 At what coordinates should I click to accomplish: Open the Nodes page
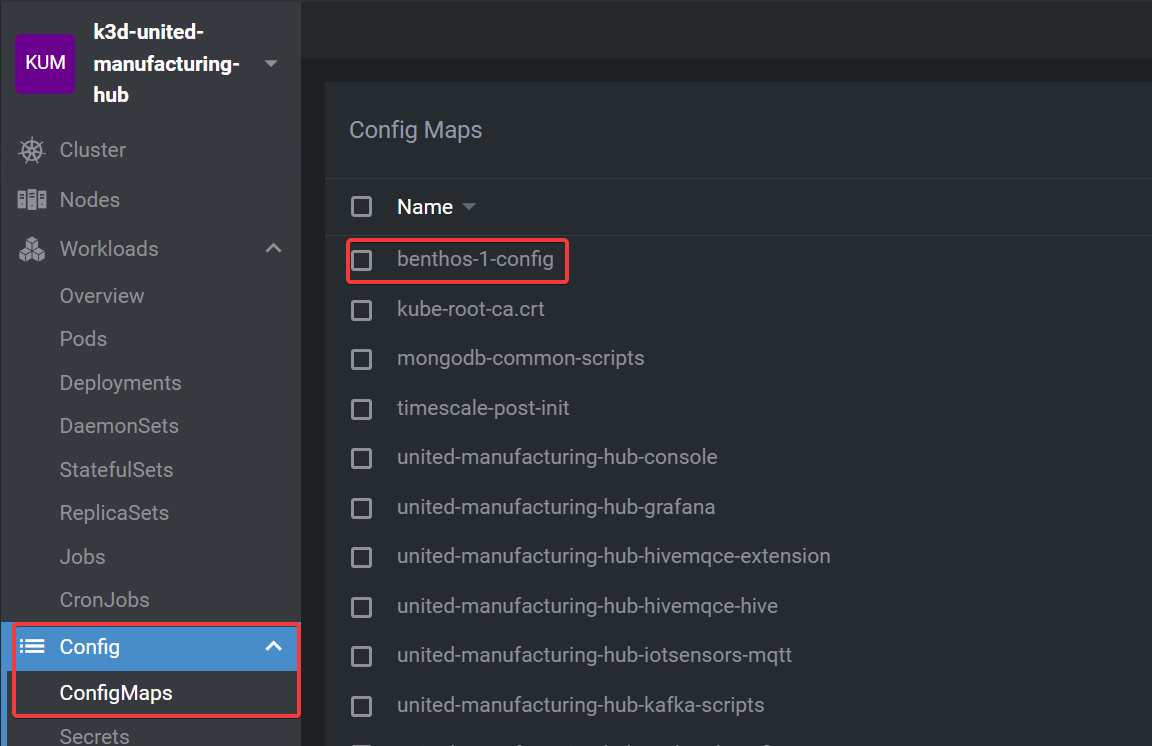click(90, 200)
